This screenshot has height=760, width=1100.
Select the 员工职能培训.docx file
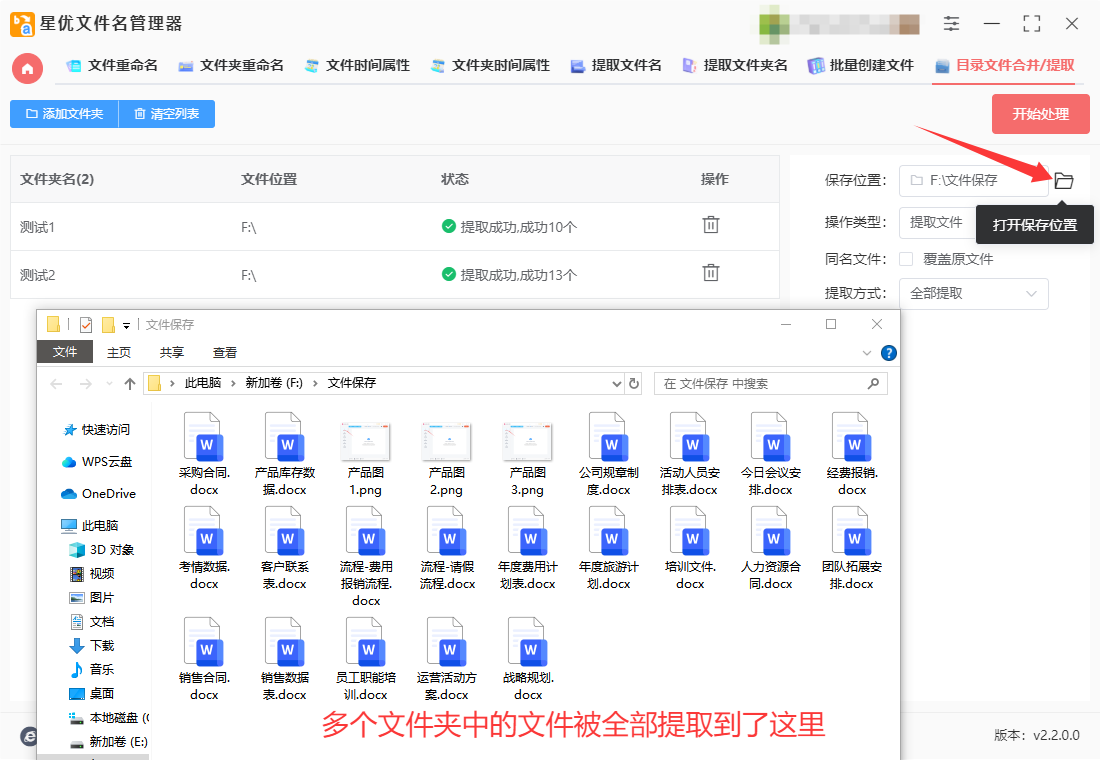click(x=366, y=659)
